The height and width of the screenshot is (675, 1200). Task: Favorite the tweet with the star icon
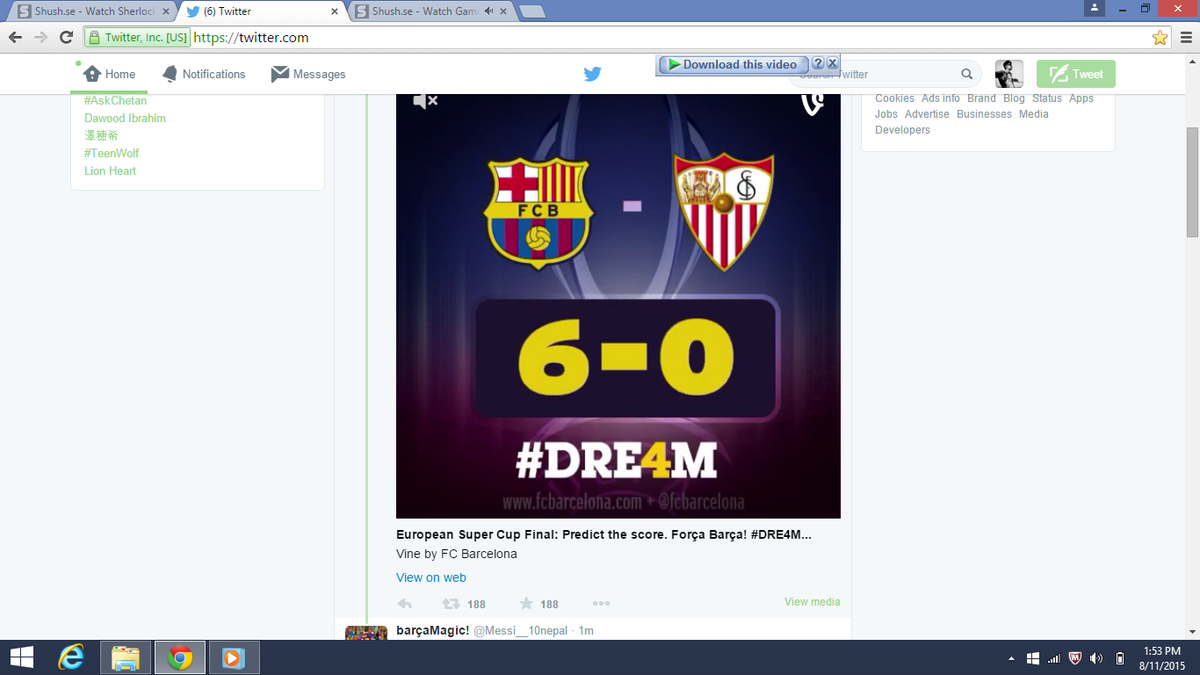526,604
